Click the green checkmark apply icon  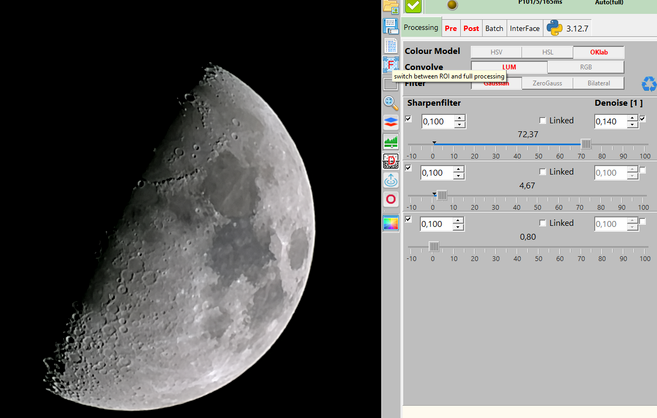[x=413, y=6]
